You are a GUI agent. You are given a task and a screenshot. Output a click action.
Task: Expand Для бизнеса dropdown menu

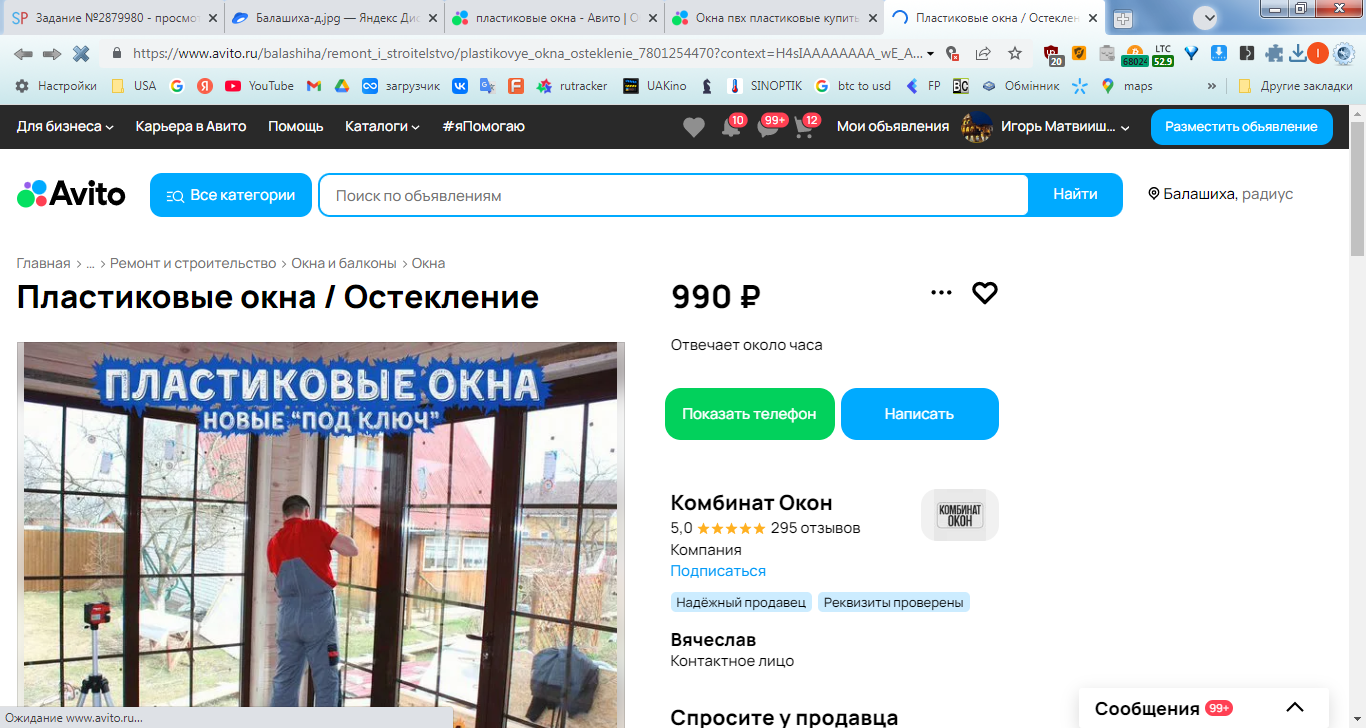65,126
